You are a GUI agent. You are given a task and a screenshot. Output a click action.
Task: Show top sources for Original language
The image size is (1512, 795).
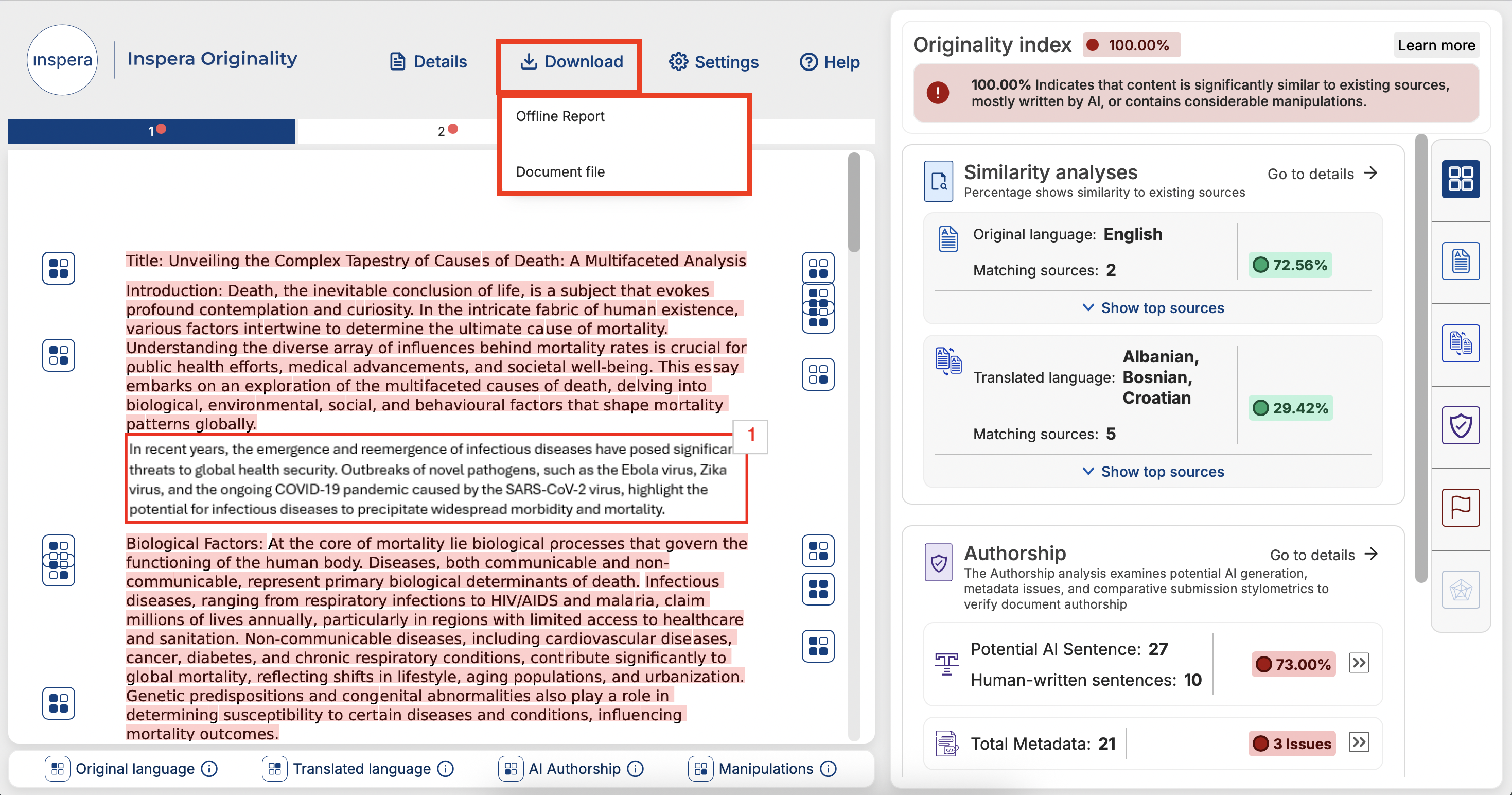[x=1153, y=308]
